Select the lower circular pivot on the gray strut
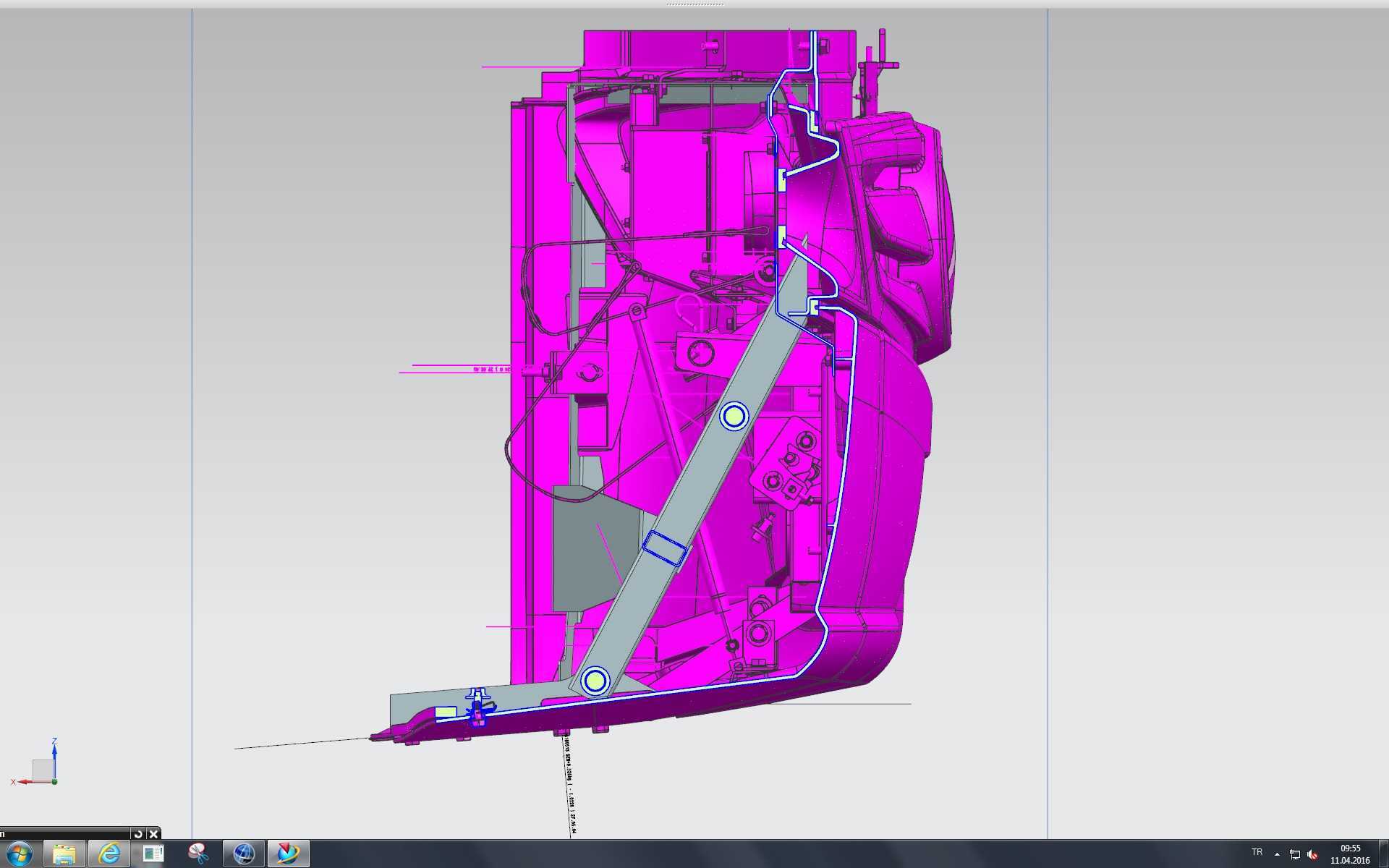Viewport: 1389px width, 868px height. click(x=595, y=681)
